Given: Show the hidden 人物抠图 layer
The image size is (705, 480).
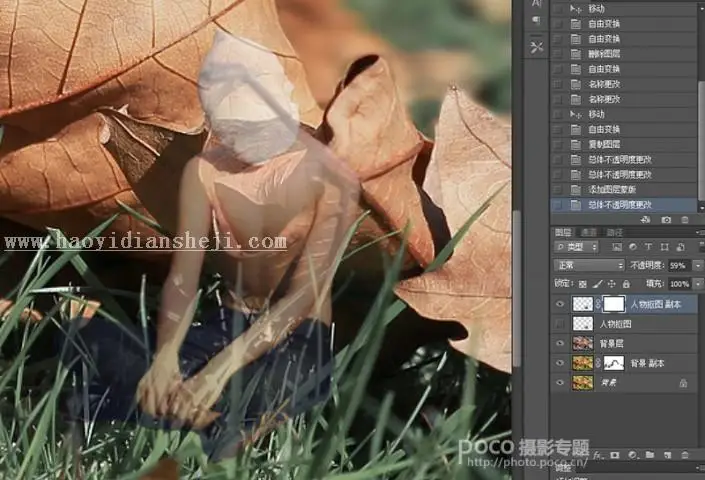Looking at the screenshot, I should click(560, 324).
